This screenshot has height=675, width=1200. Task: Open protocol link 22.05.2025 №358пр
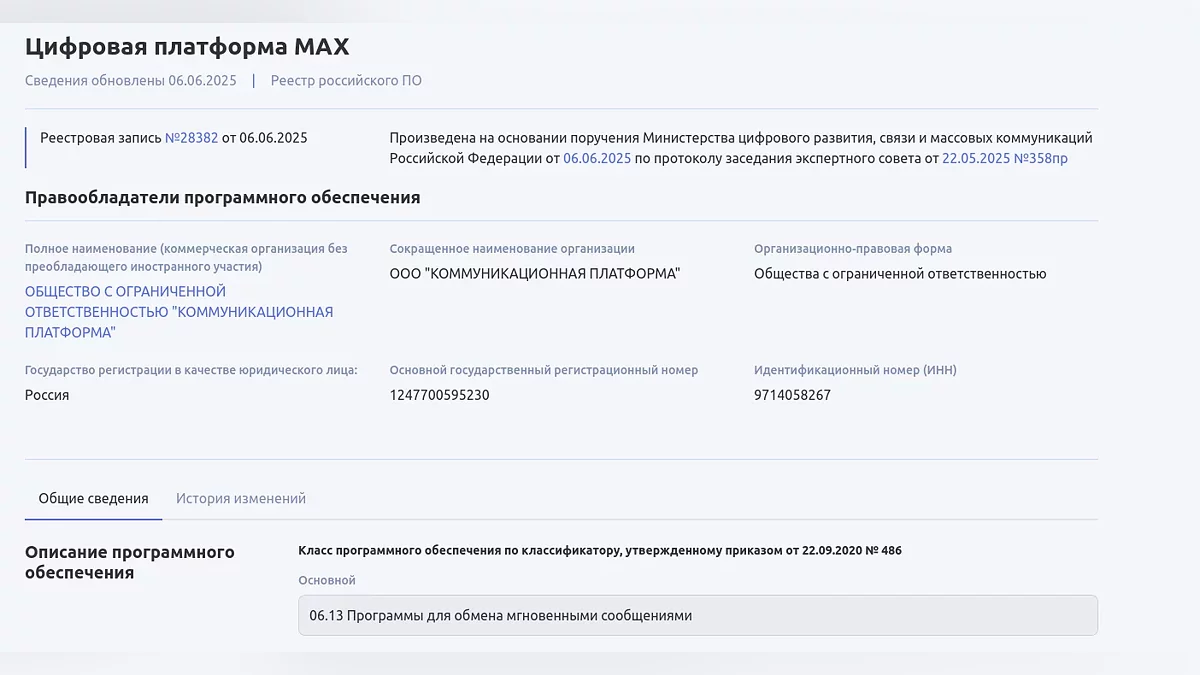coord(1004,158)
